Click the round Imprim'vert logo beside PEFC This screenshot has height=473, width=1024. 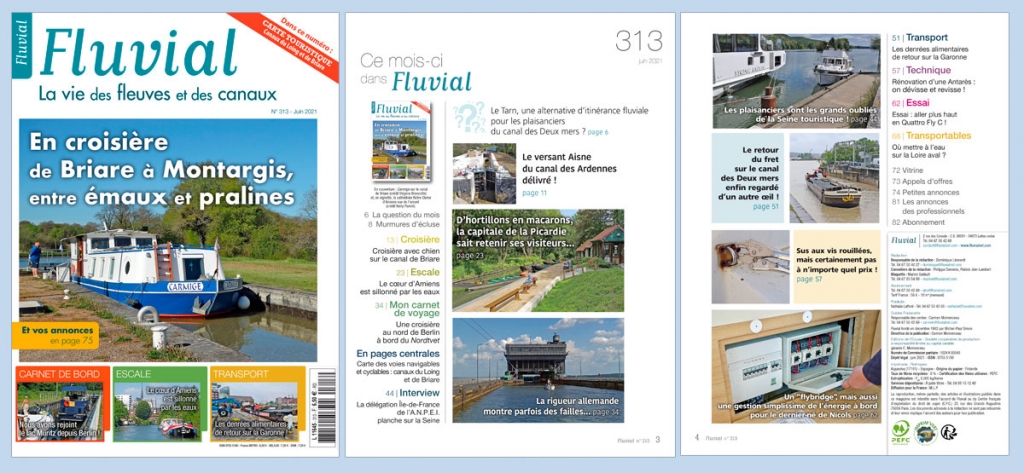pos(925,432)
